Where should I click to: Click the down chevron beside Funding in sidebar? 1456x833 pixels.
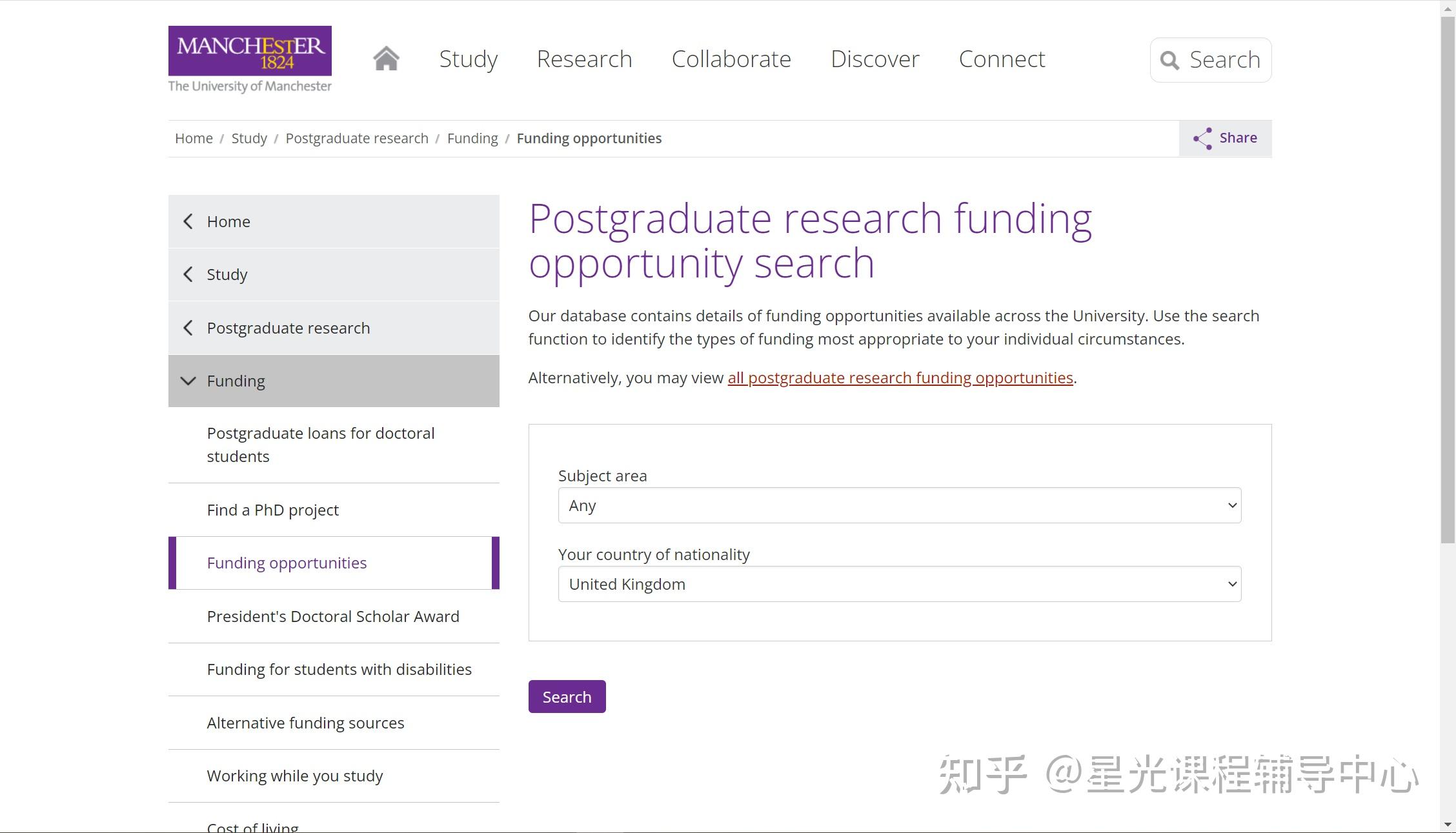coord(188,381)
